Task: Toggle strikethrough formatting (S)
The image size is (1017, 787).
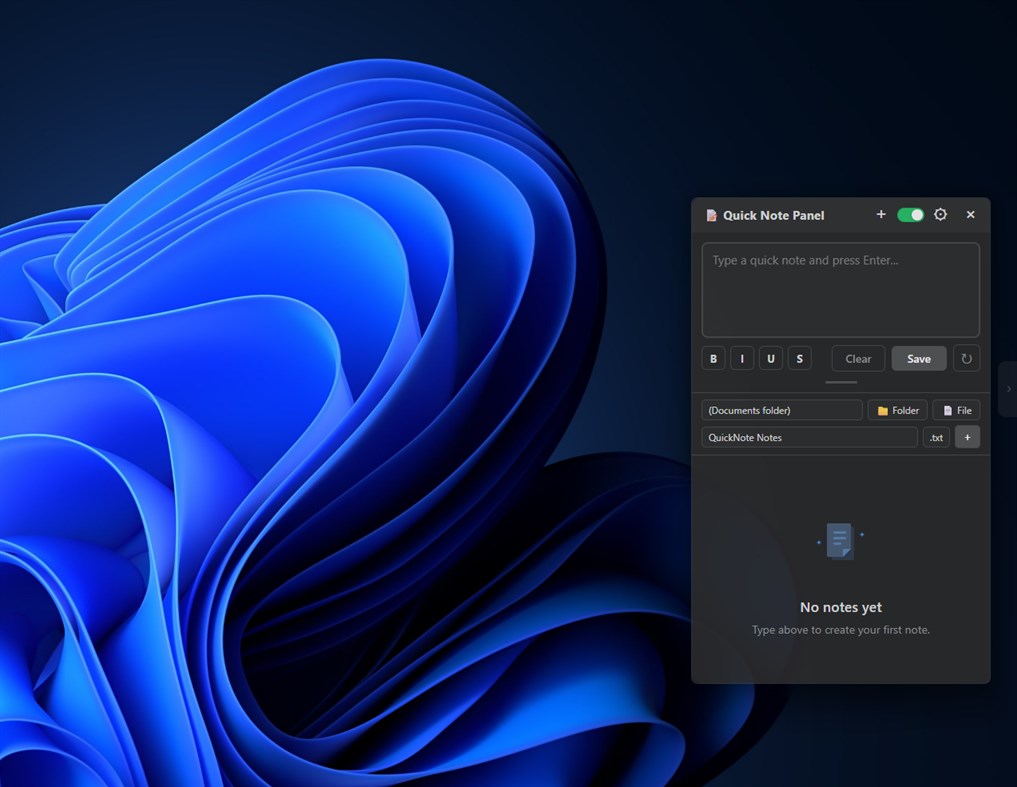Action: [x=799, y=359]
